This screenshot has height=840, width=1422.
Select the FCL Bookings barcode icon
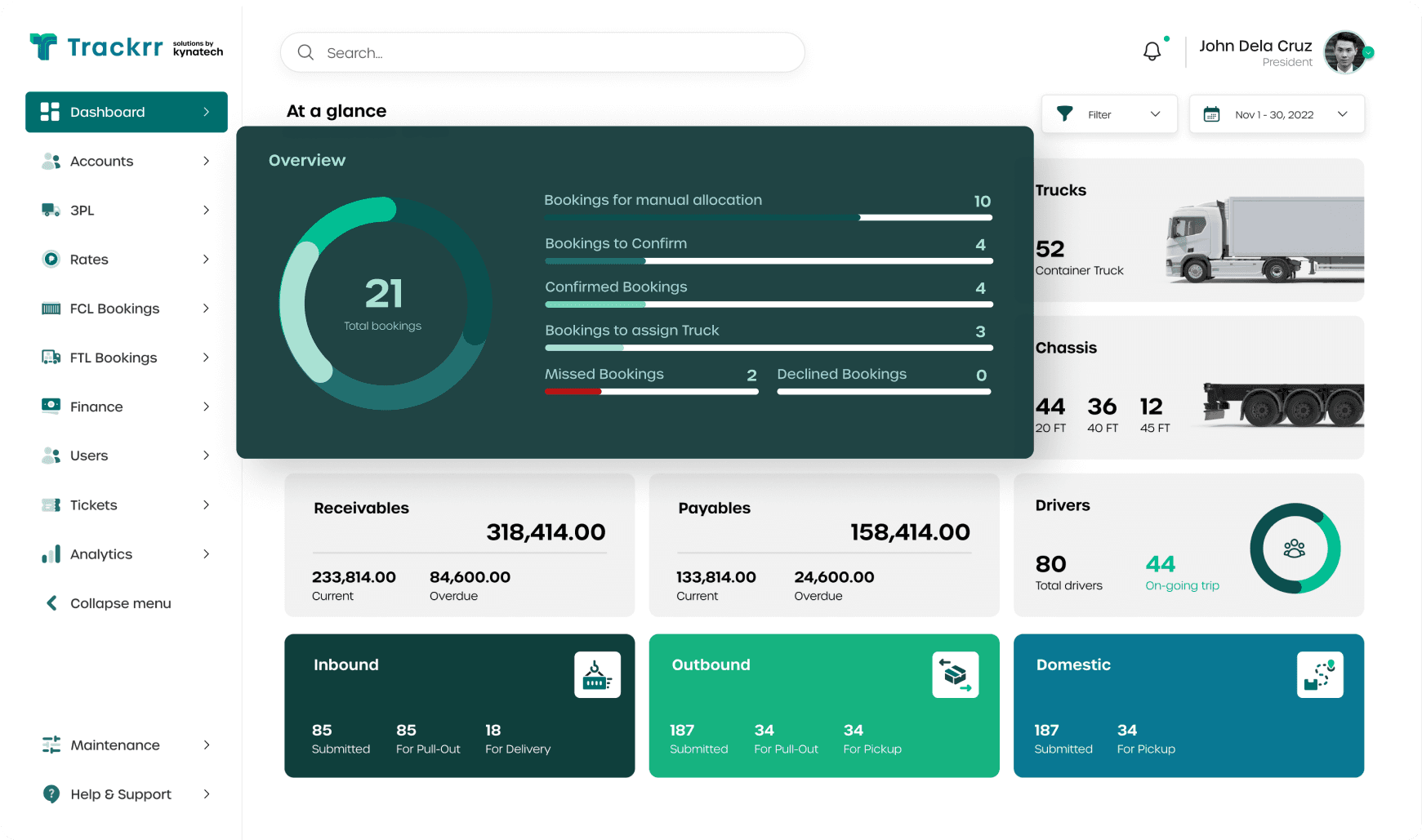pyautogui.click(x=51, y=309)
